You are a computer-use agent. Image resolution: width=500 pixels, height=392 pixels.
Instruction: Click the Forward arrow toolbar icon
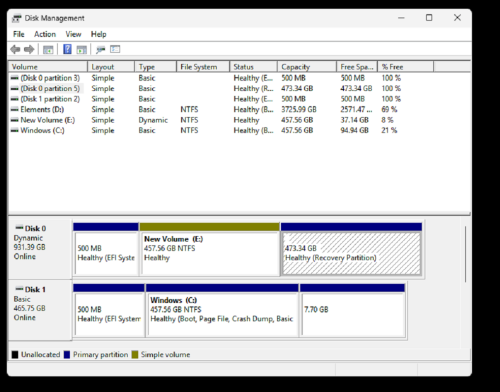click(29, 50)
